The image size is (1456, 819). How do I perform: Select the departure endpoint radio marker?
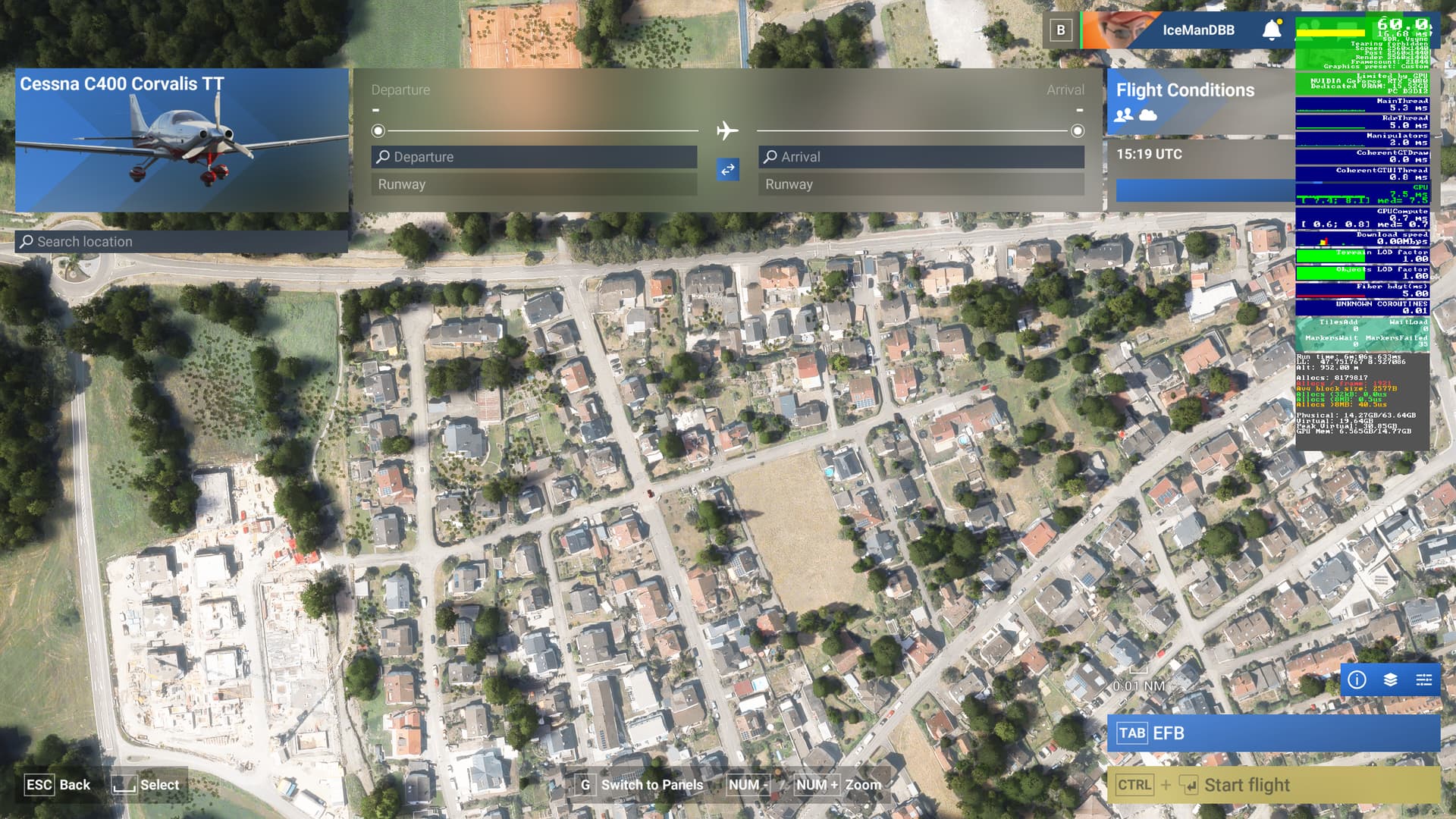coord(378,131)
